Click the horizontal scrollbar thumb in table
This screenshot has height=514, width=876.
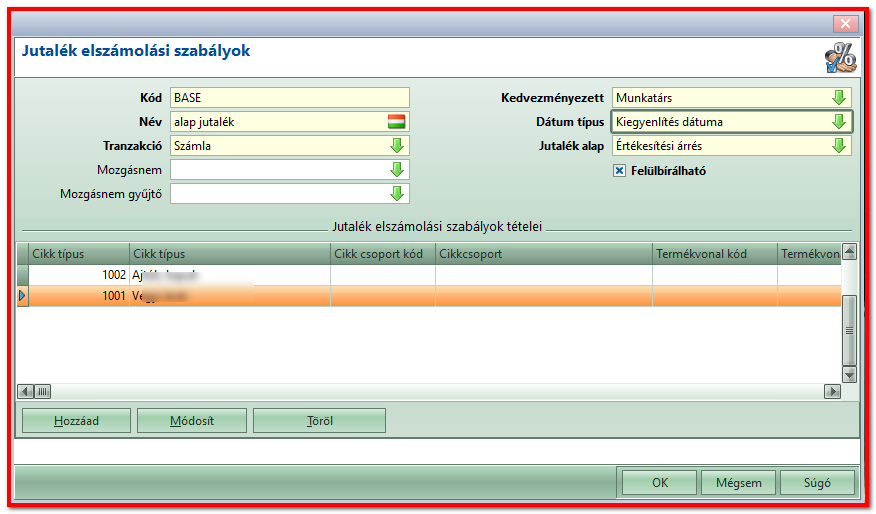pyautogui.click(x=43, y=391)
